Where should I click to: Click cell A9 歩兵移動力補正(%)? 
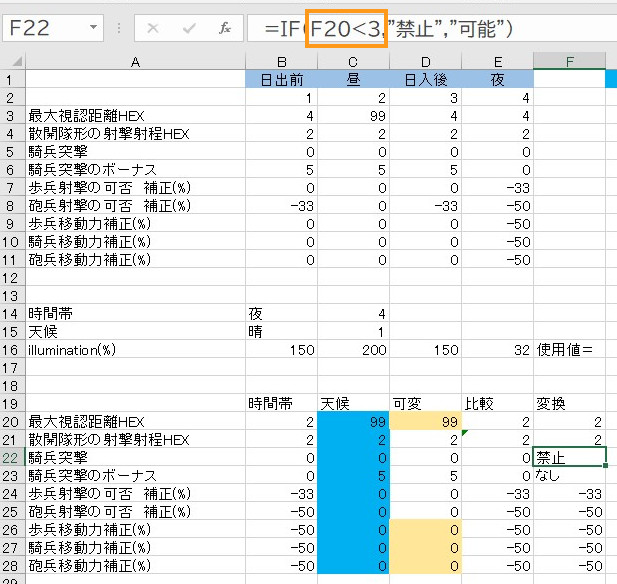[135, 224]
